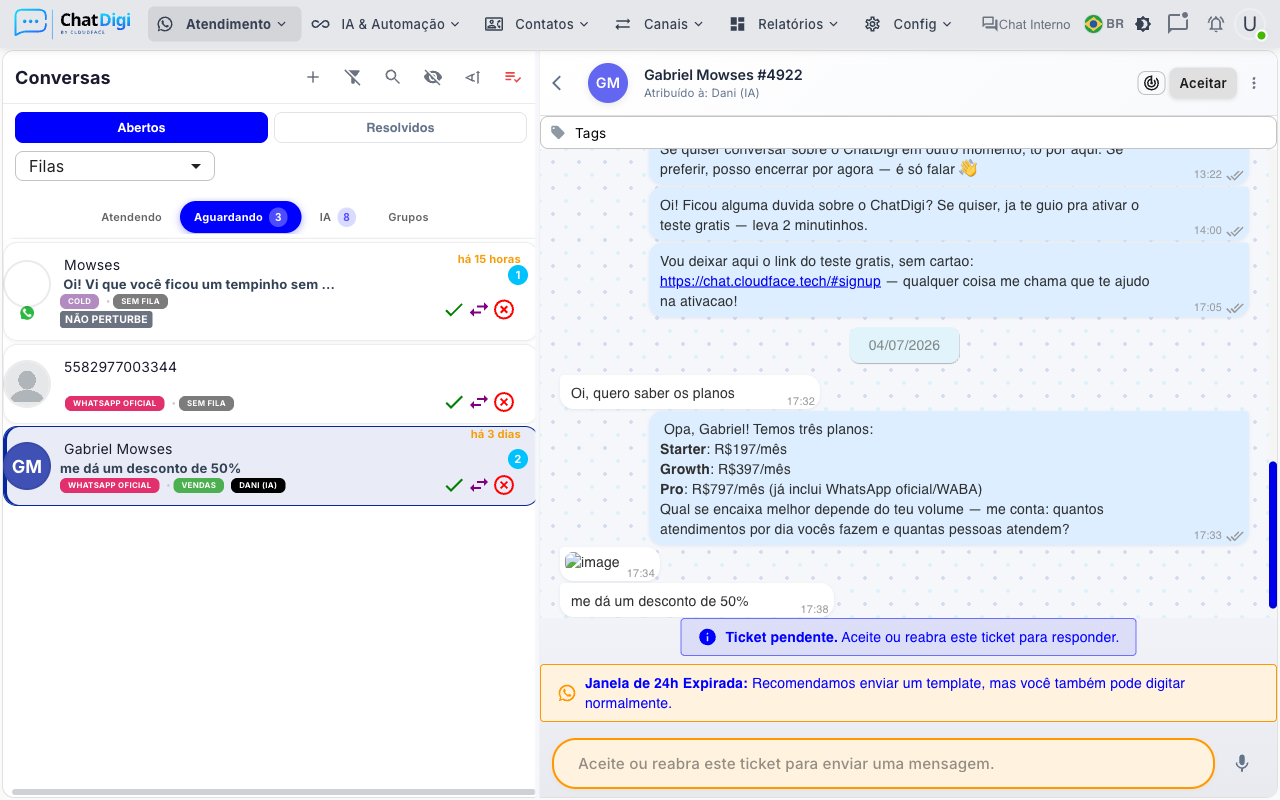Accept the Gabriel Mowses ticket green check
This screenshot has width=1280, height=800.
[x=454, y=485]
